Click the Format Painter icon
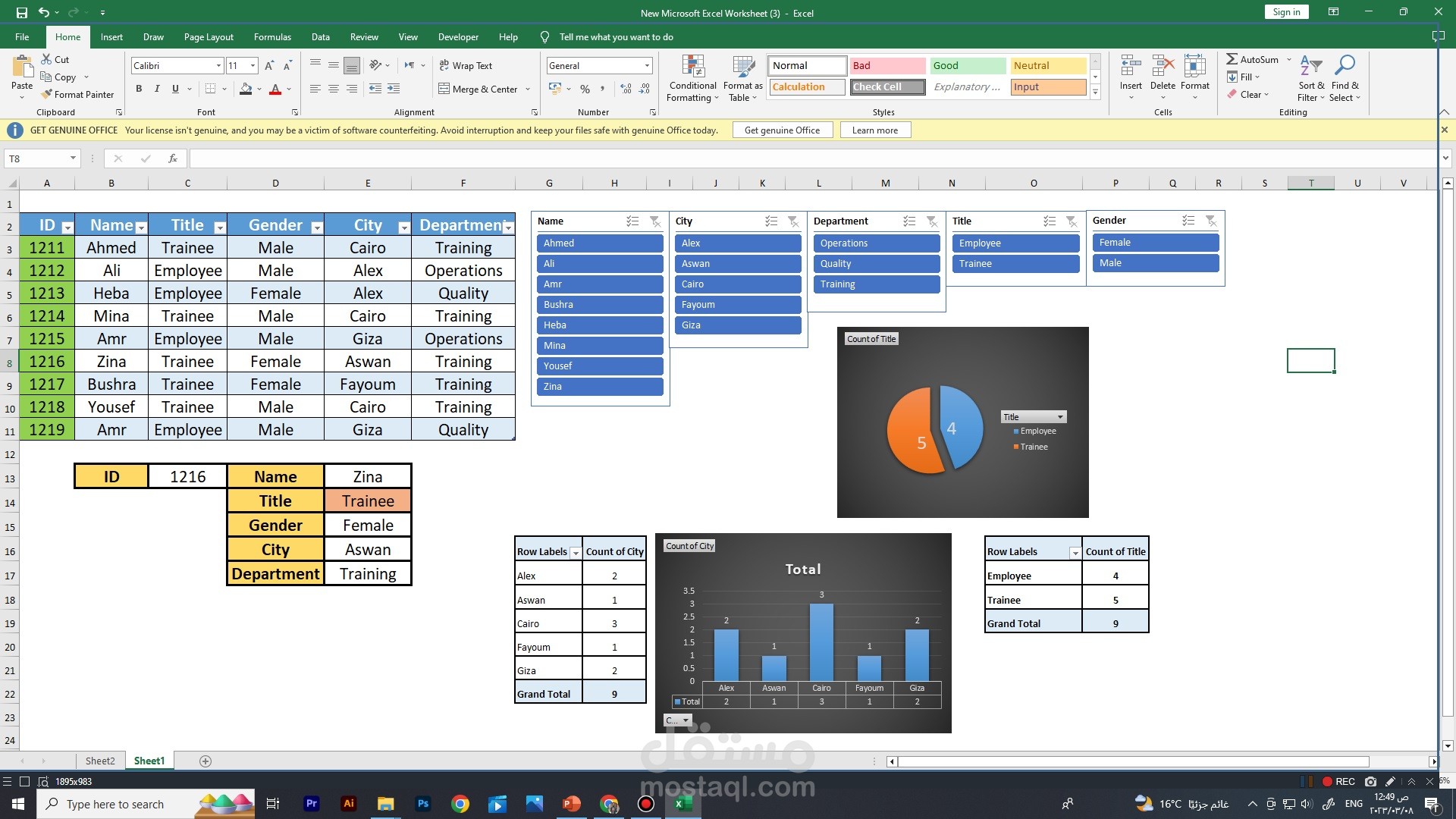This screenshot has width=1456, height=819. pyautogui.click(x=47, y=94)
